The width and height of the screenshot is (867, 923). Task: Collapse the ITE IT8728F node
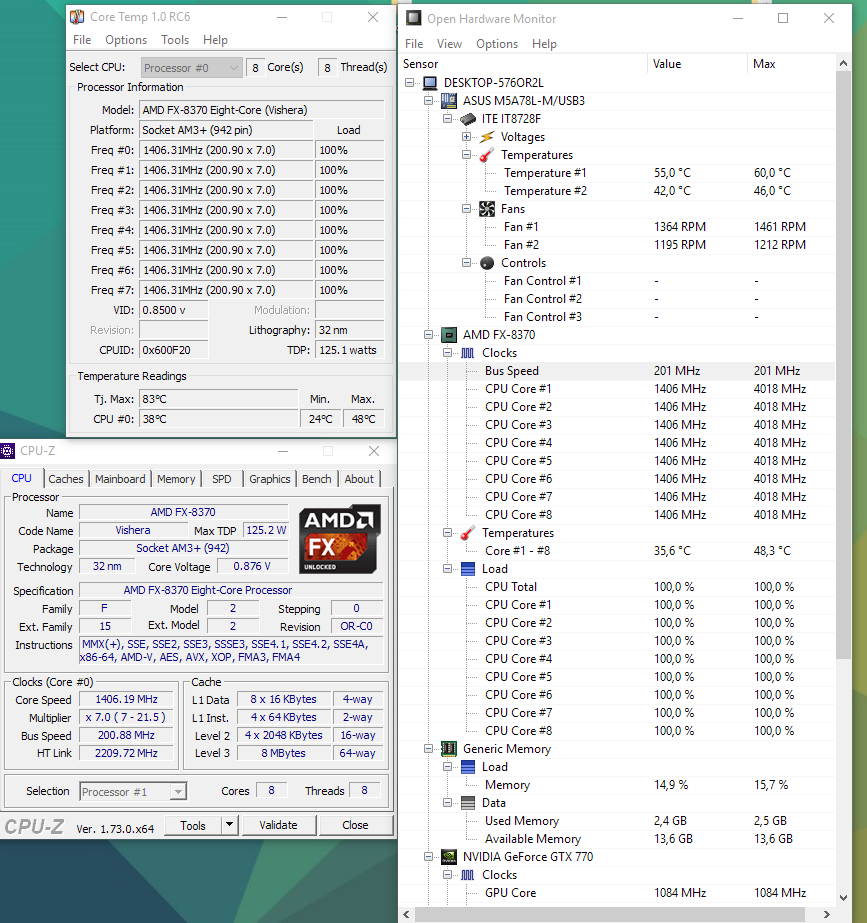pos(447,119)
